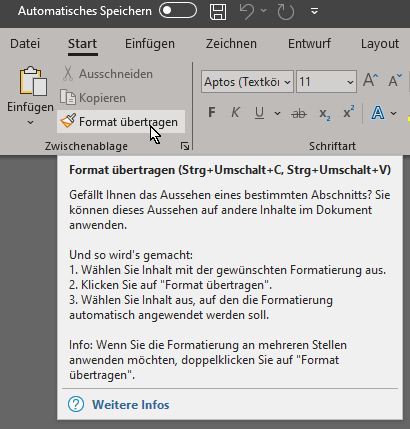Open the Aptos font name dropdown
Image resolution: width=410 pixels, height=429 pixels.
[x=287, y=82]
